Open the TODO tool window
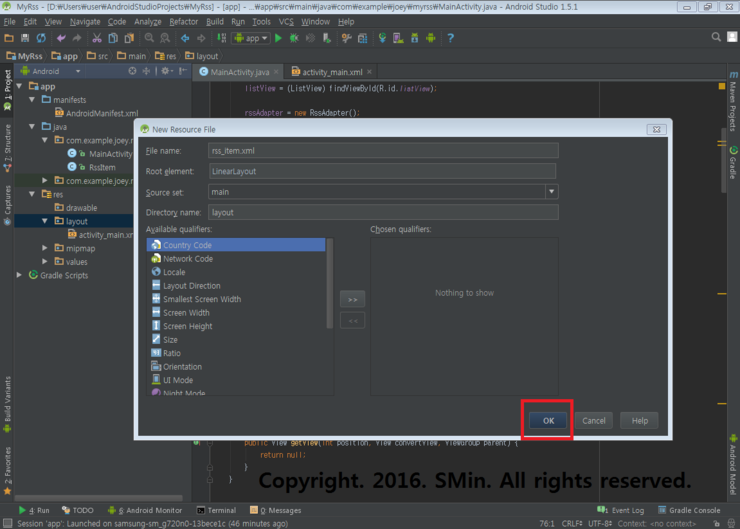 [78, 510]
